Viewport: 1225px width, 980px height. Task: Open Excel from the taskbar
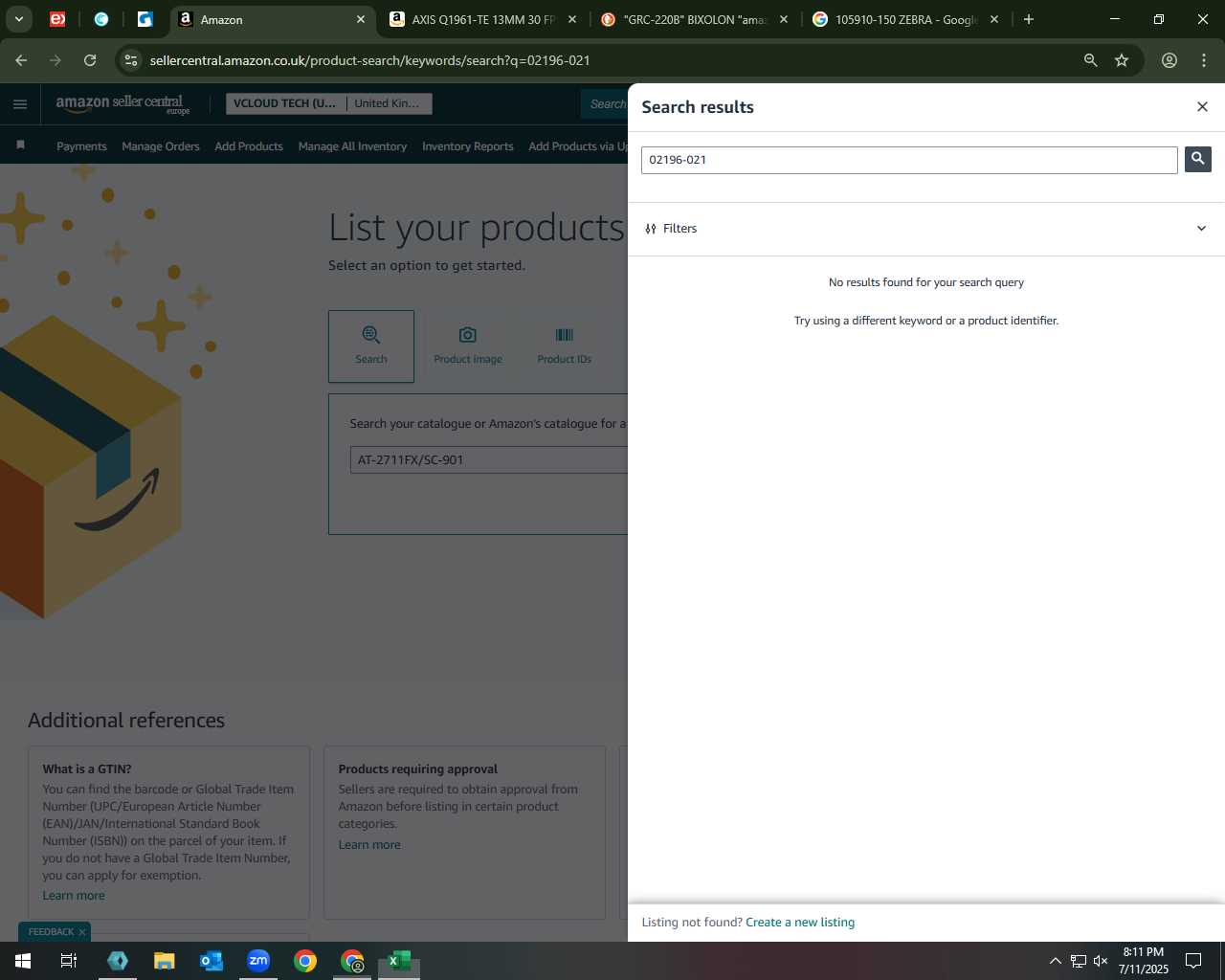point(399,961)
